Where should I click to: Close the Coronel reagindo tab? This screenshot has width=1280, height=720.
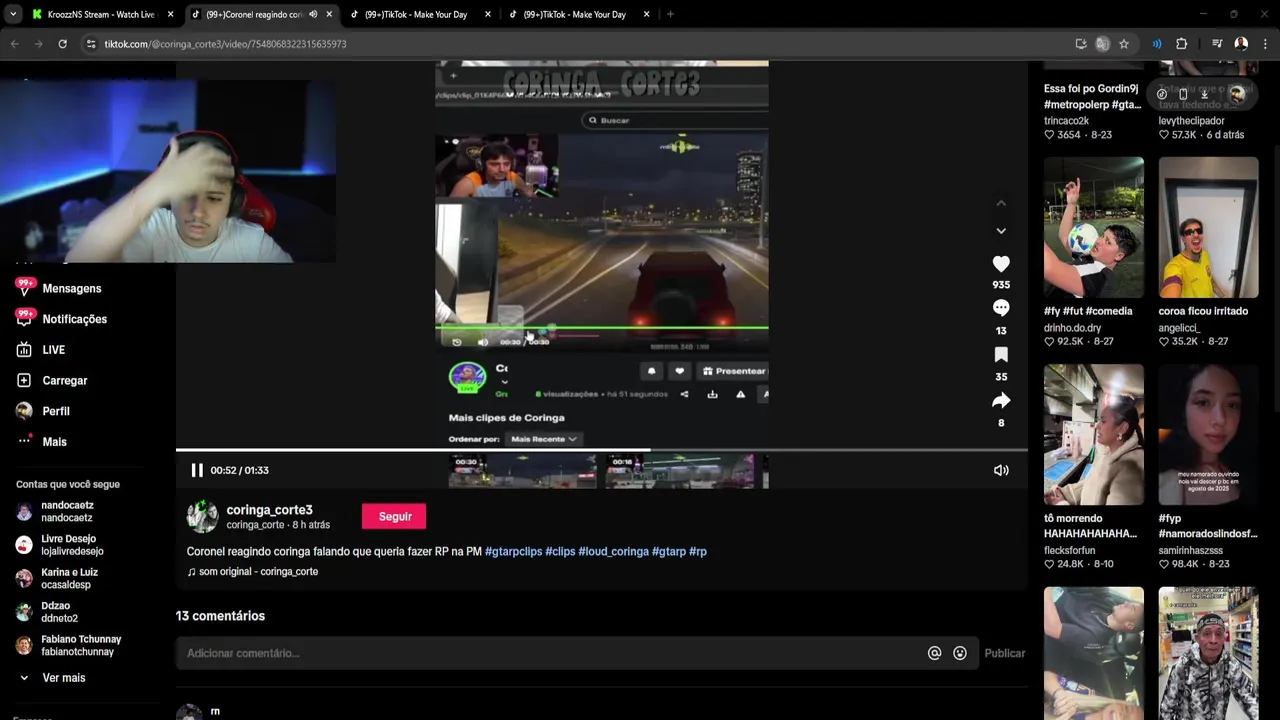[x=329, y=15]
